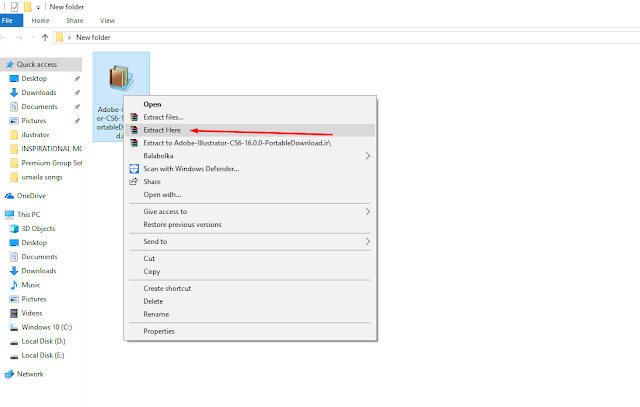Open recent locations dropdown arrow

[33, 38]
